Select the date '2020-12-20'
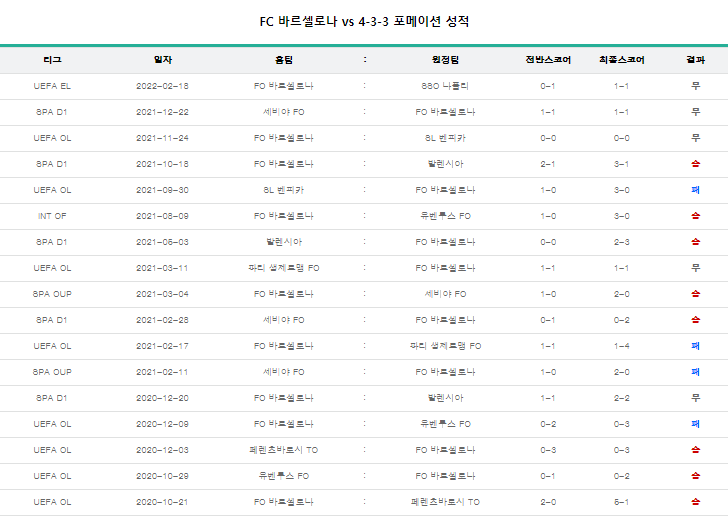728x516 pixels. 162,398
